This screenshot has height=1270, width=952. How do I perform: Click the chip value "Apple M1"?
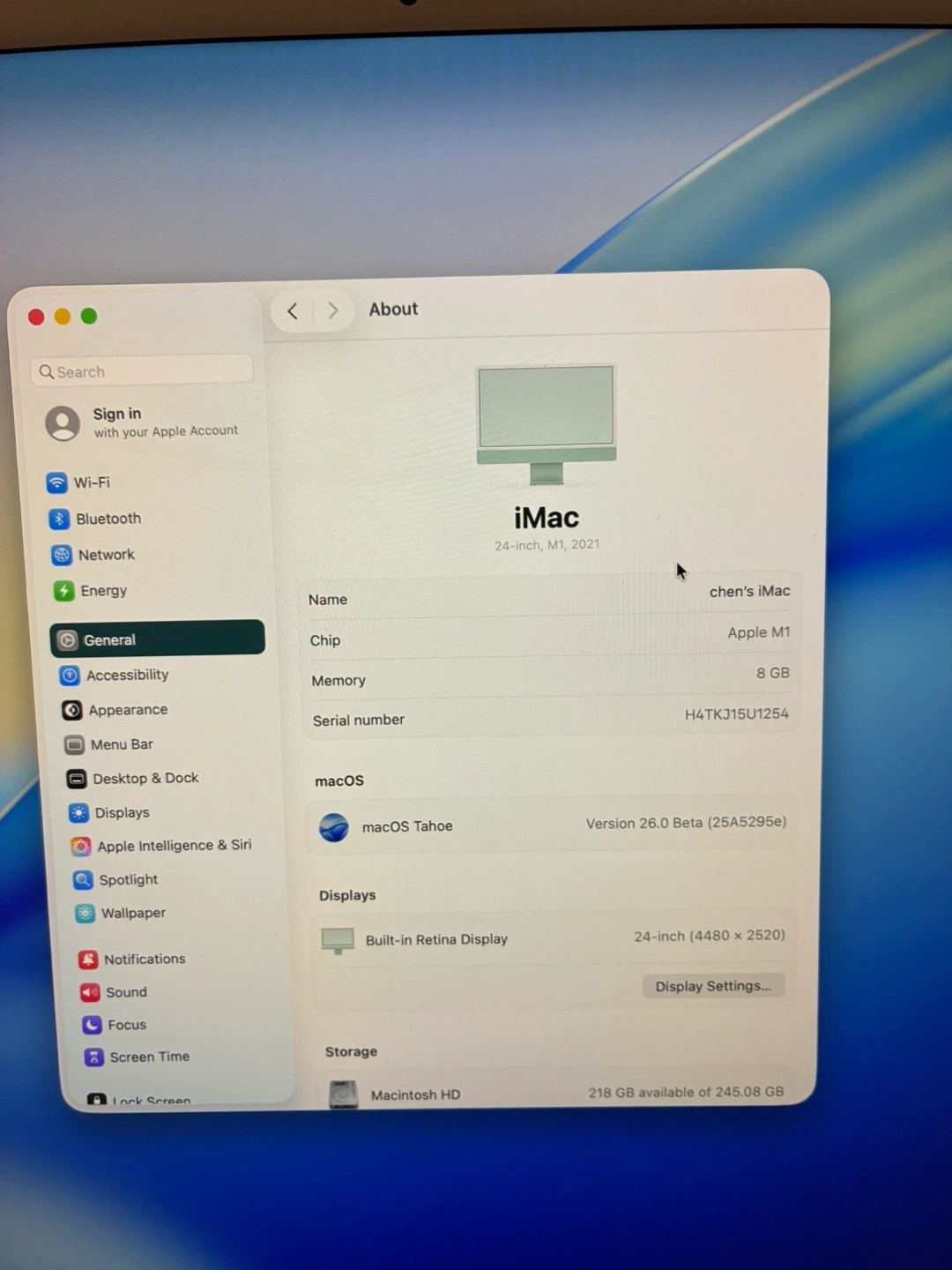coord(759,632)
